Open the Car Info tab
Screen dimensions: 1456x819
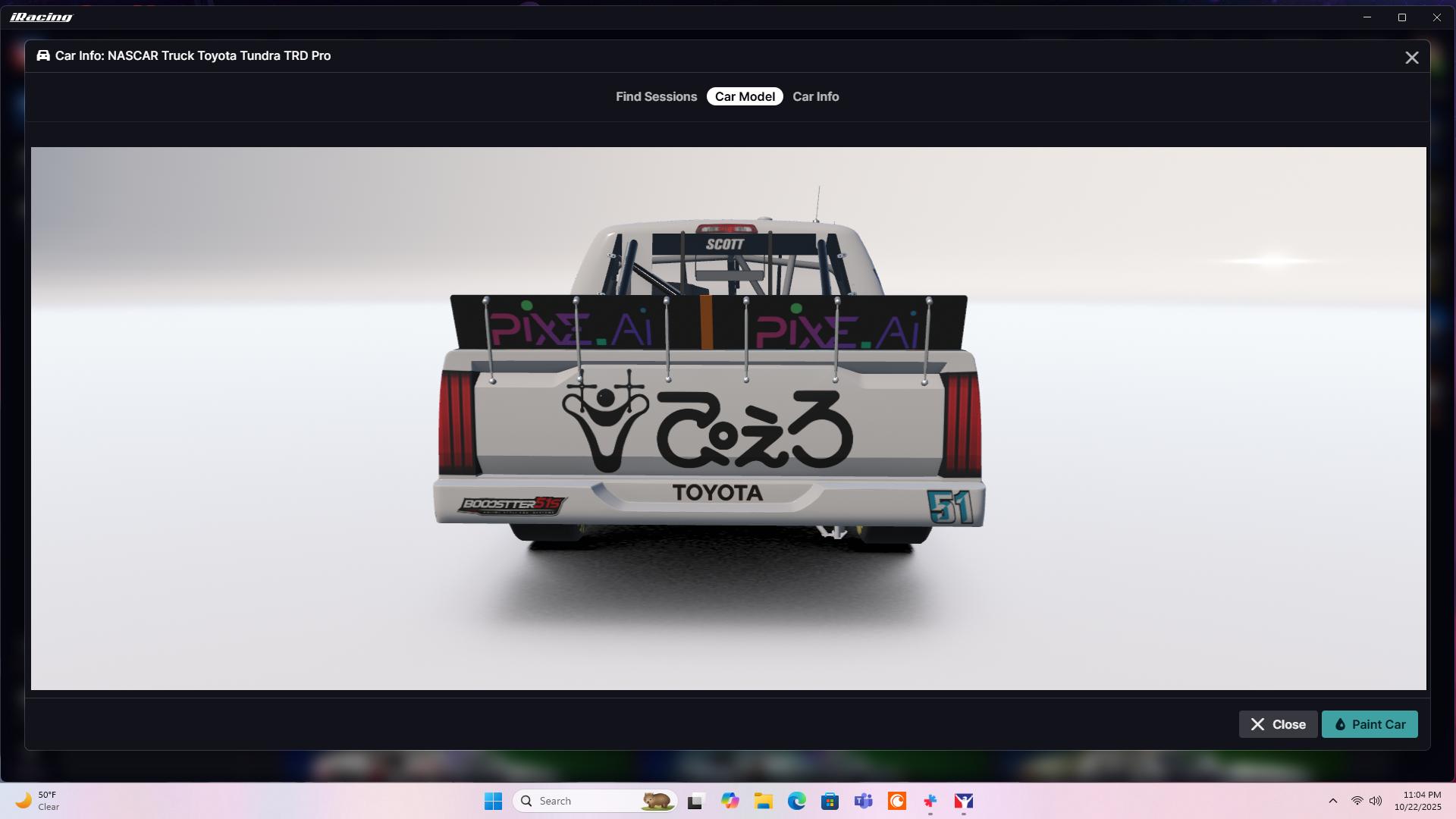pos(815,96)
